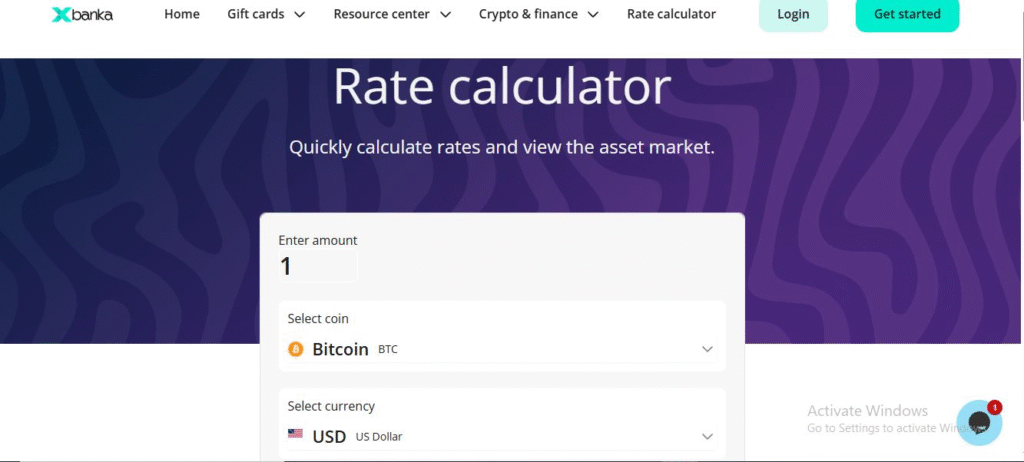
Task: Click the USD text in currency selector
Action: [x=329, y=436]
